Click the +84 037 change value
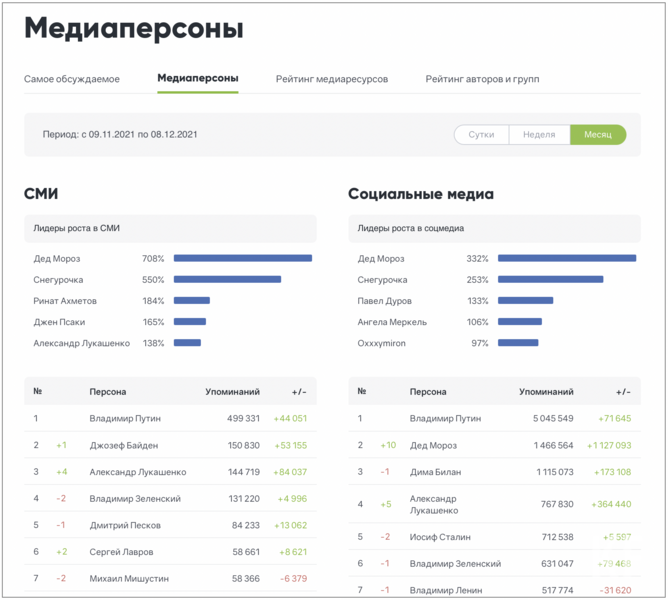Viewport: 668px width, 600px height. (x=290, y=472)
